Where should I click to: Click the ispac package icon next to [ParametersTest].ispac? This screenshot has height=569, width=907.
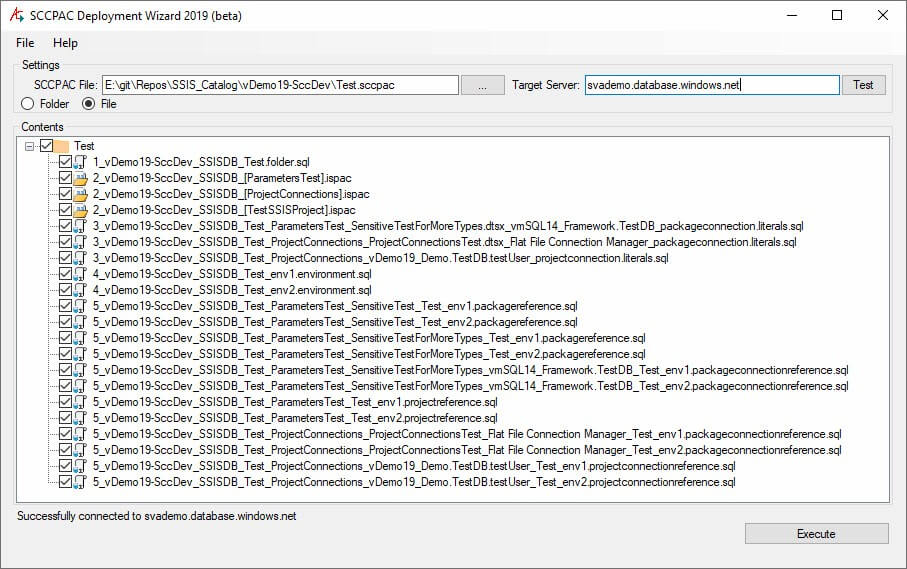click(x=80, y=178)
